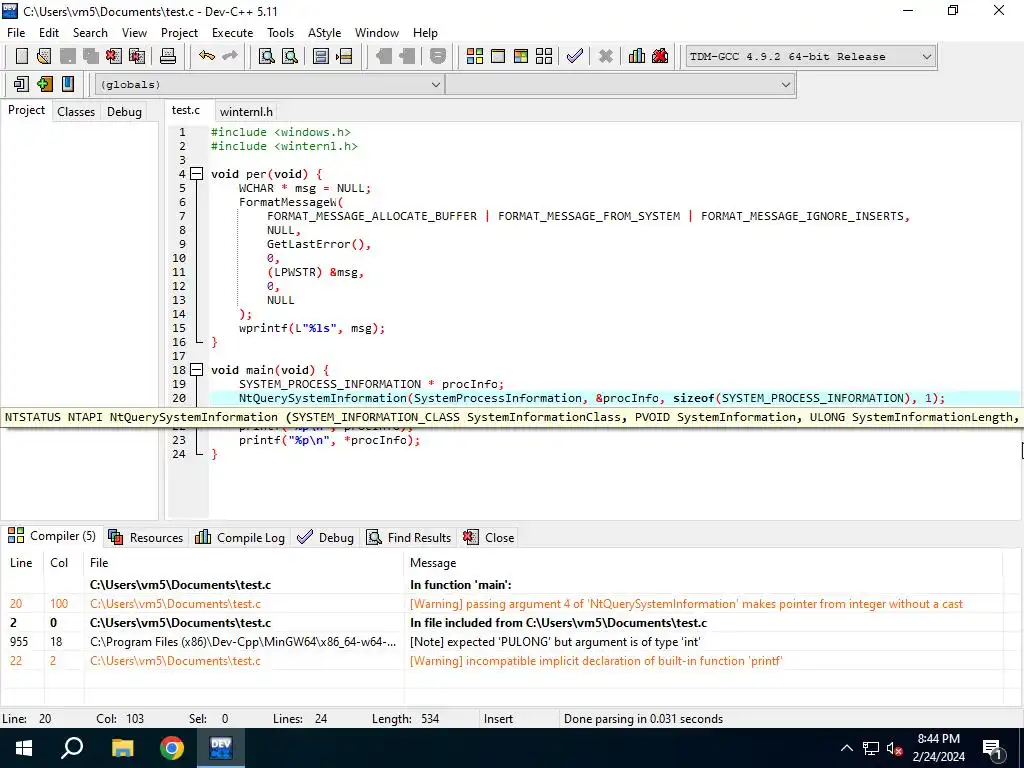Click the Print toolbar icon

pyautogui.click(x=168, y=56)
